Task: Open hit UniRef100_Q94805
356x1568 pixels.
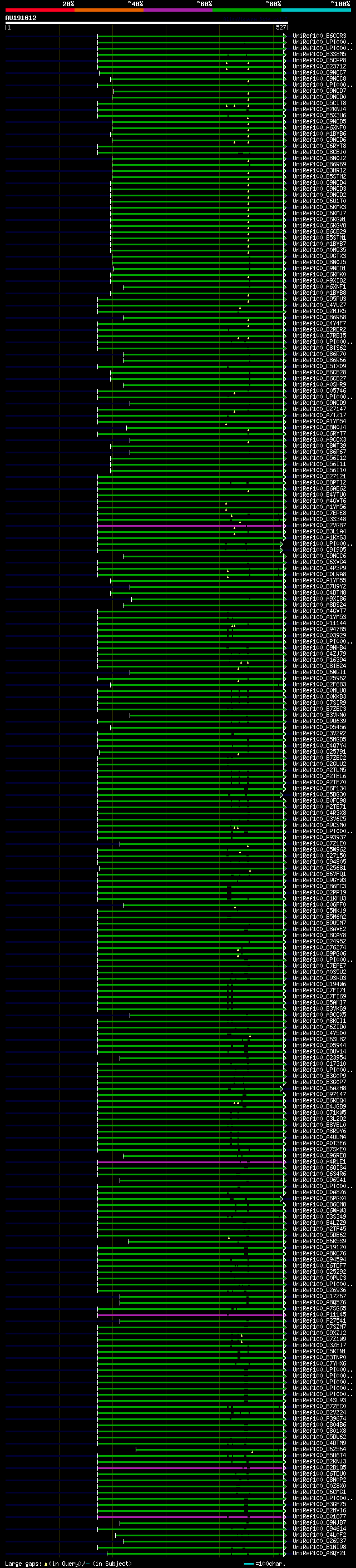Action: pos(319,862)
